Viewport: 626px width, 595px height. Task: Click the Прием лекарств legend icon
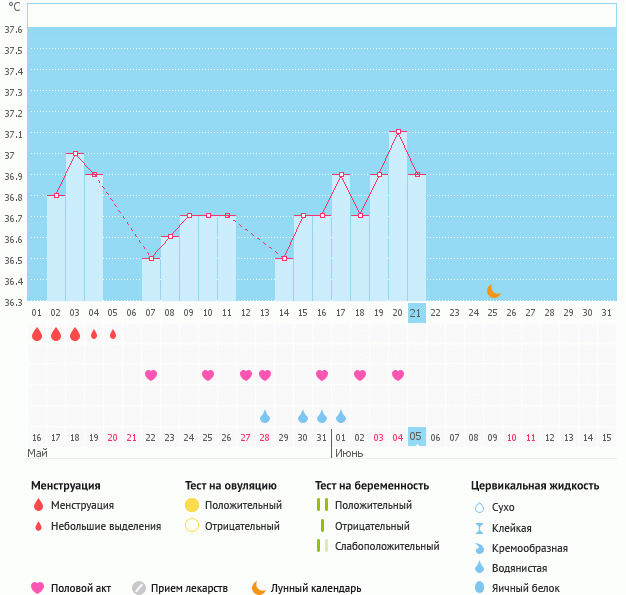coord(139,588)
